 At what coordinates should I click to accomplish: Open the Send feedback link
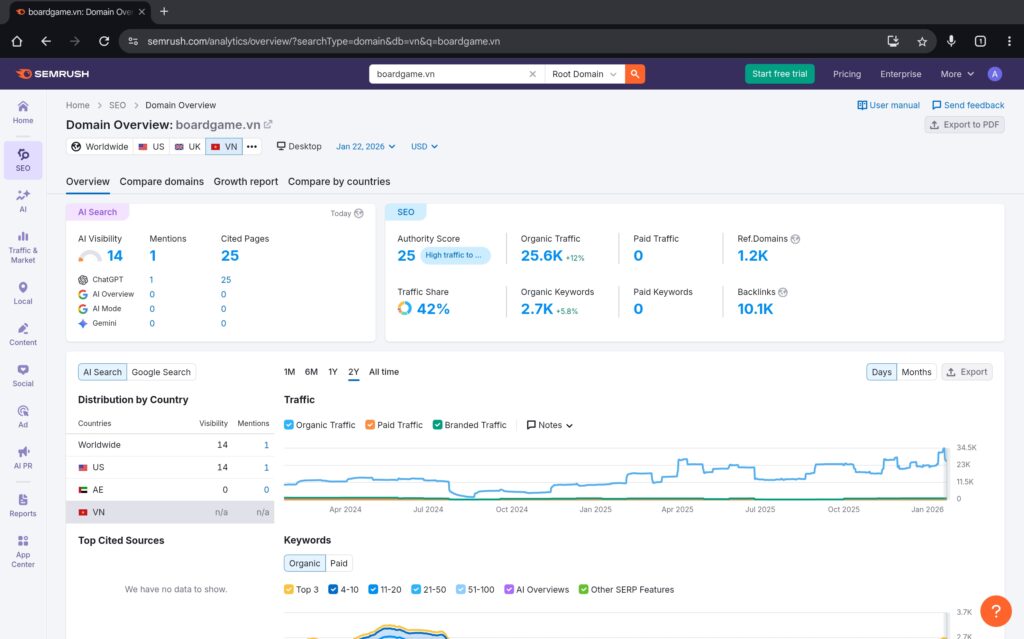(967, 104)
